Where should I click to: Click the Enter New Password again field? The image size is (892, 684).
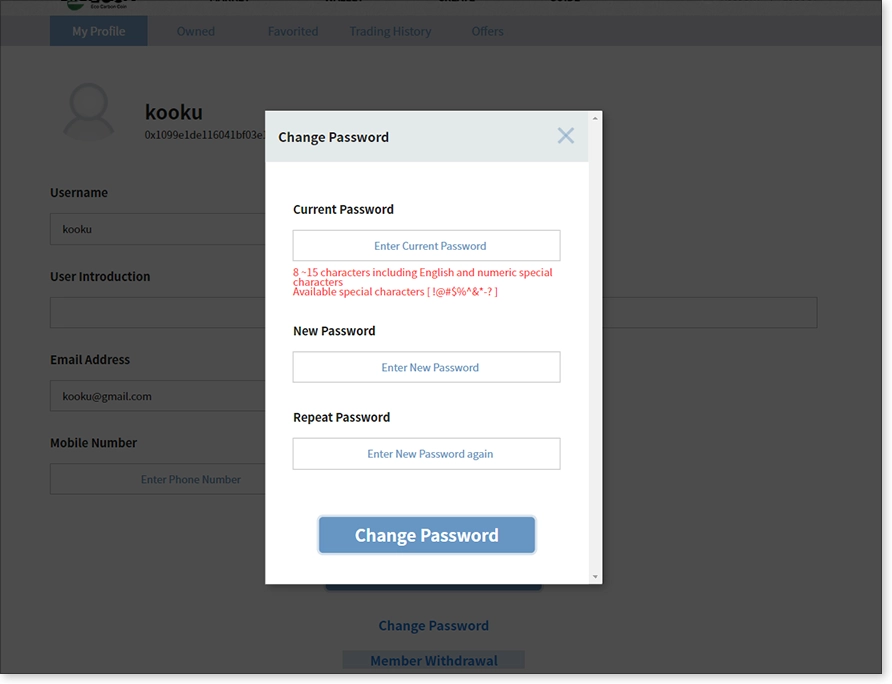pyautogui.click(x=427, y=454)
